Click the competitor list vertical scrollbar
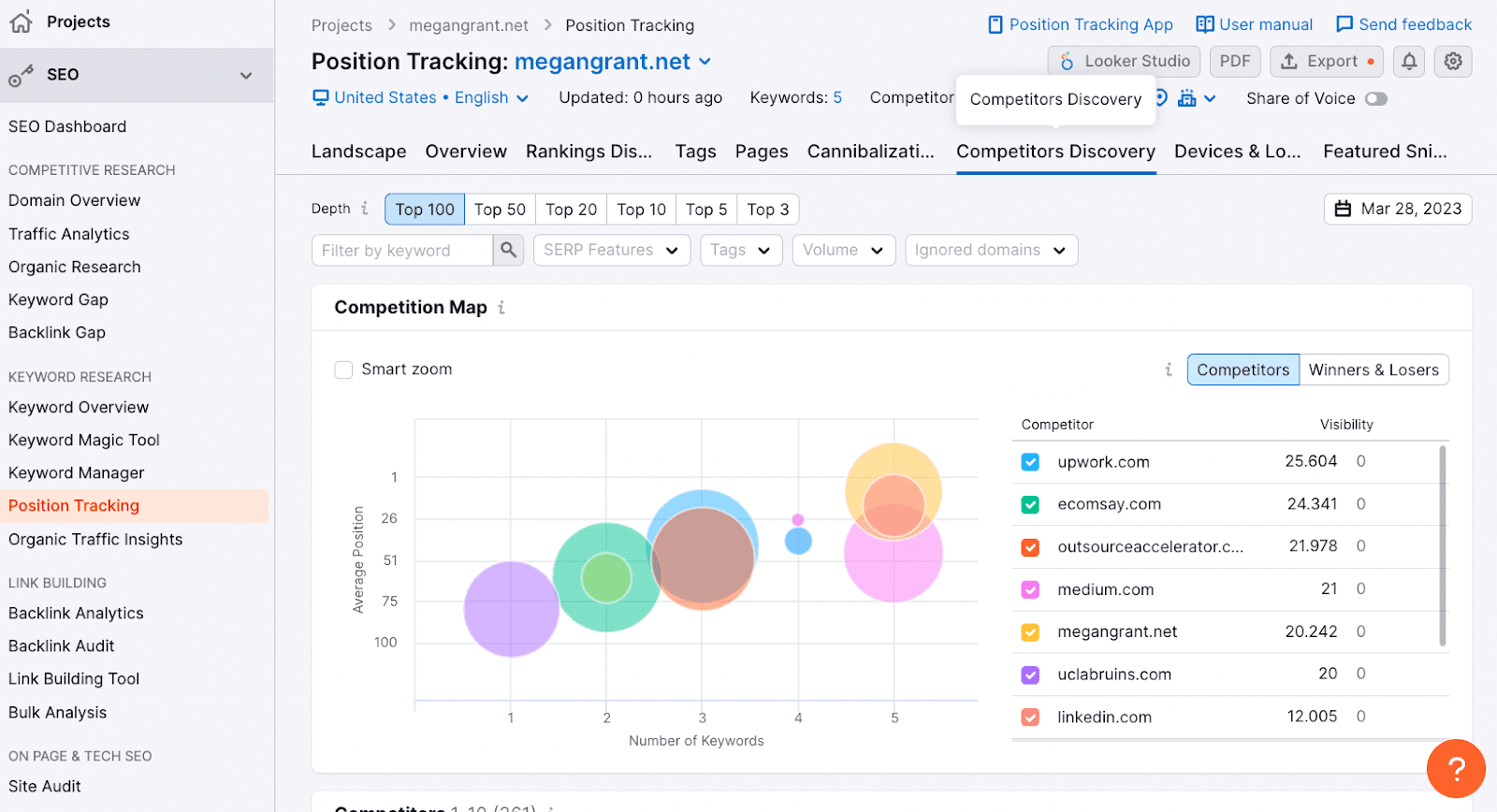 (x=1443, y=546)
